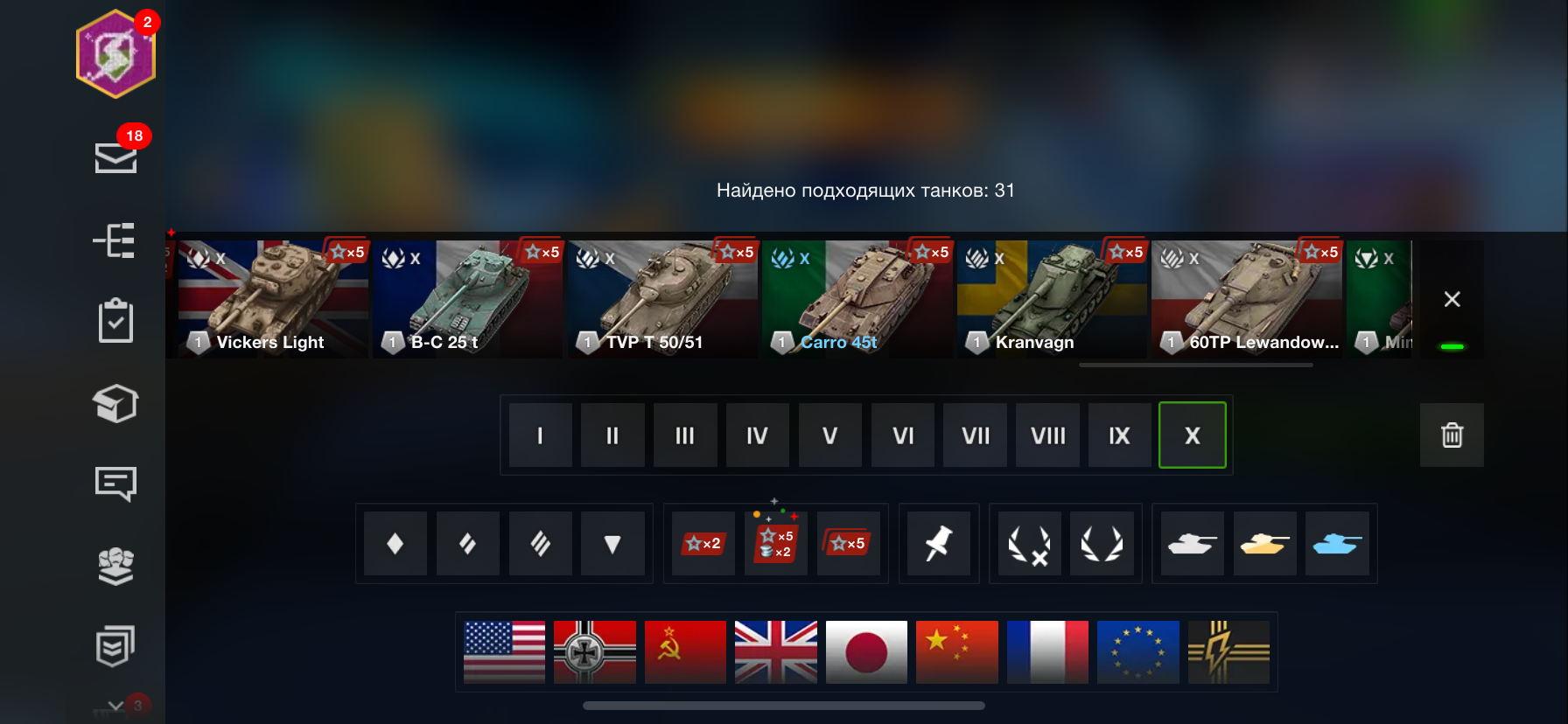Click the nation flags horizontal scrollbar
The height and width of the screenshot is (724, 1568).
pyautogui.click(x=784, y=706)
